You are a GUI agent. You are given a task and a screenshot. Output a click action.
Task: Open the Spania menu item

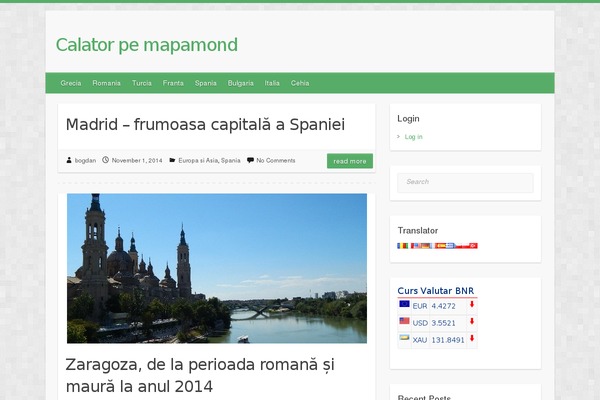[x=205, y=83]
